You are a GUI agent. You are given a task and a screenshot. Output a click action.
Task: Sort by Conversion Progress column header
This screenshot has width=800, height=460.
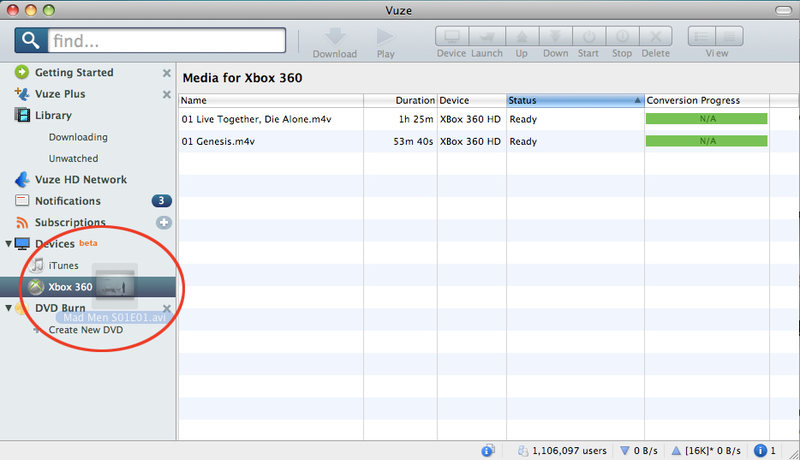point(707,100)
